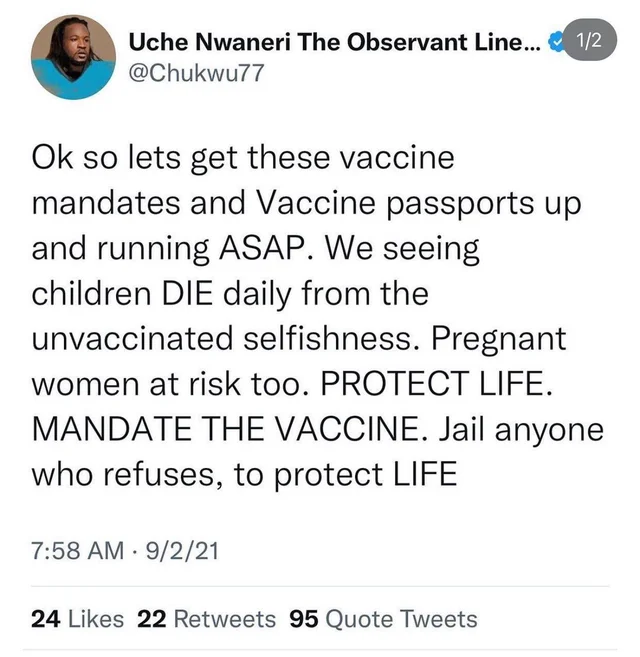Show the 95 Quote Tweets
This screenshot has height=657, width=640.
tap(383, 619)
